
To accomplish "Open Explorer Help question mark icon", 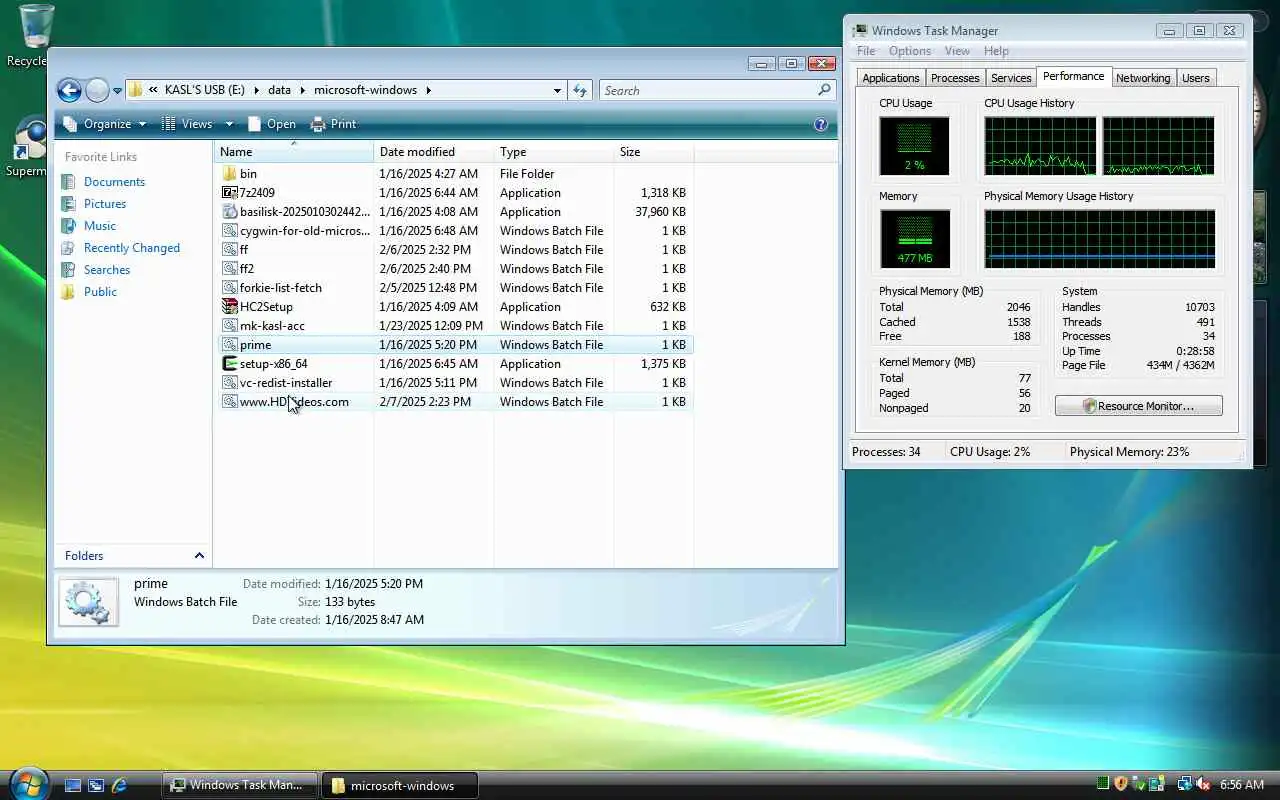I will click(821, 124).
